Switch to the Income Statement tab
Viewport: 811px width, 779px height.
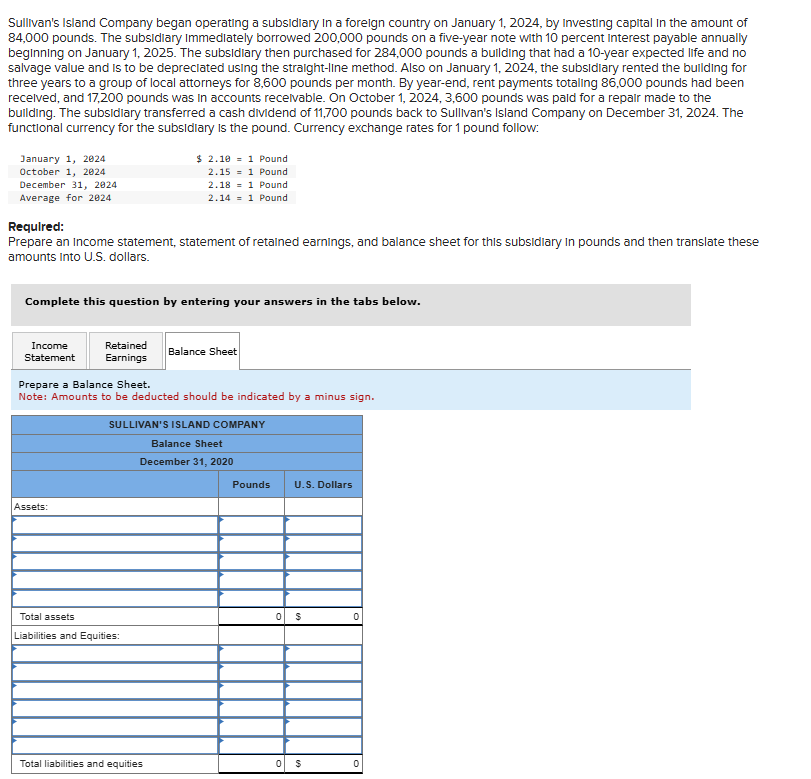click(49, 350)
